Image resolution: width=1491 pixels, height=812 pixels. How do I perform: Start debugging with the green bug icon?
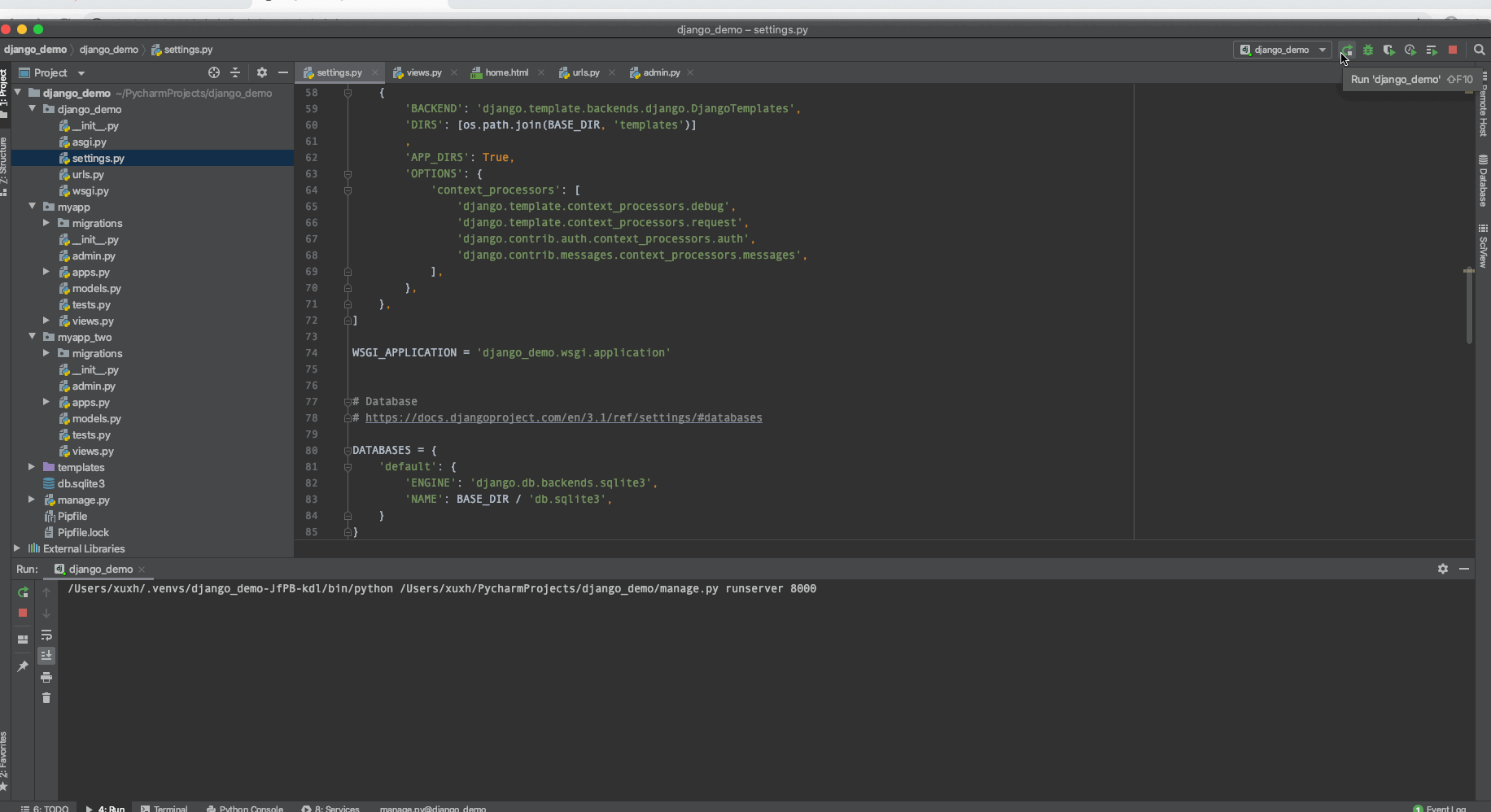point(1368,50)
